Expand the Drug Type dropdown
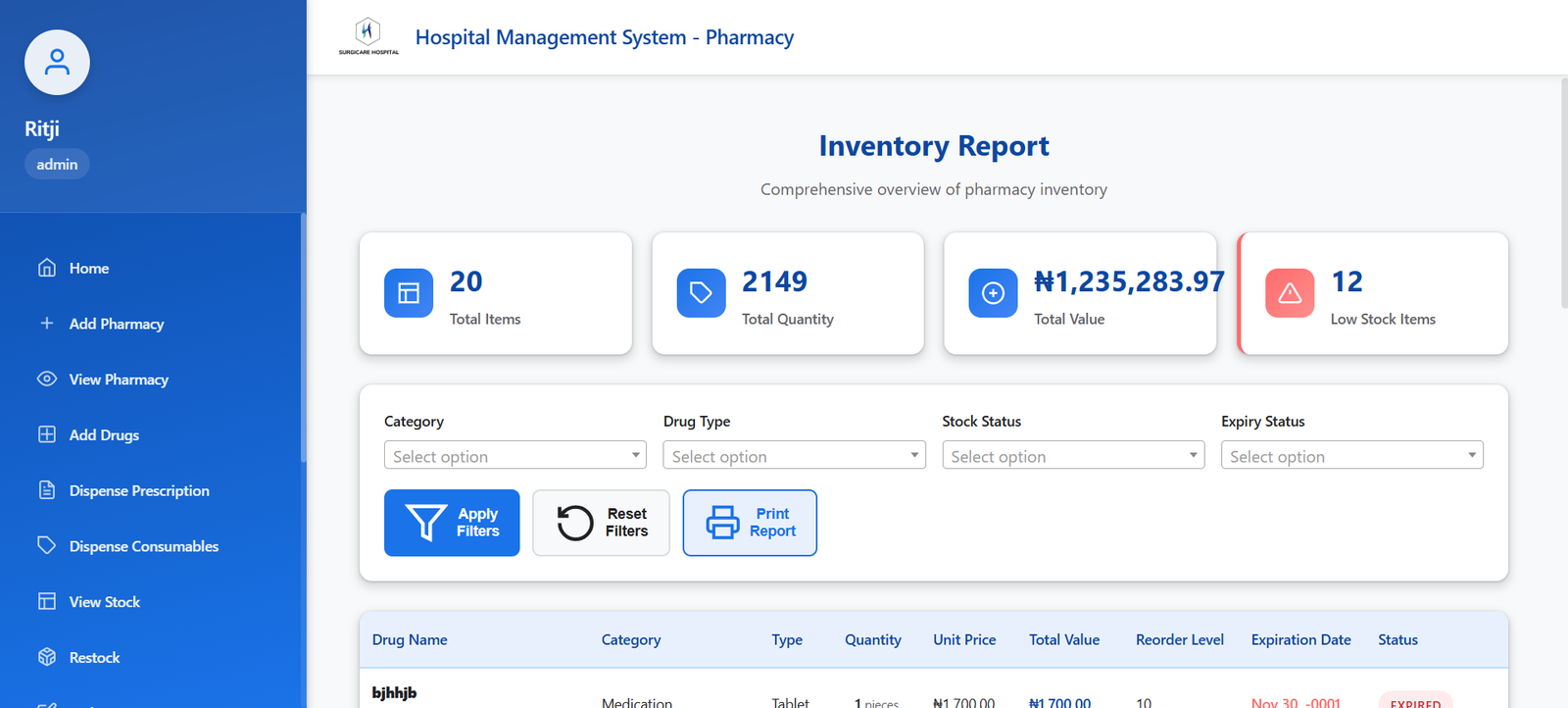Image resolution: width=1568 pixels, height=708 pixels. (x=794, y=456)
